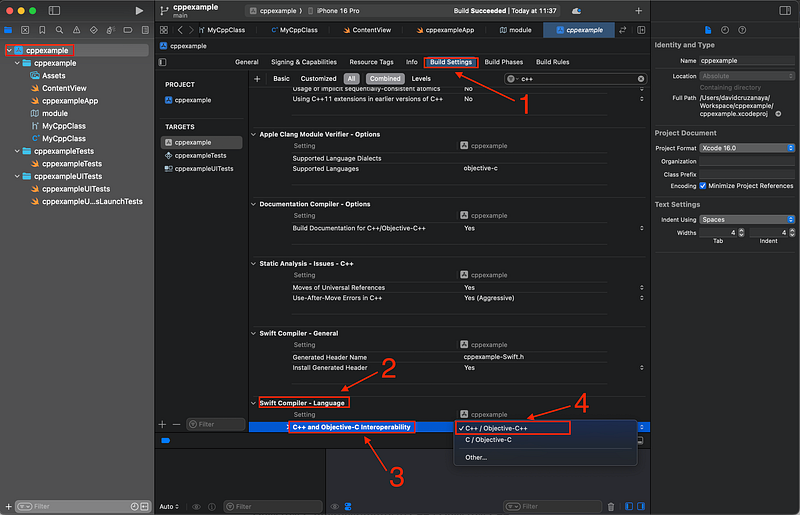Open the project navigator folder icon

pos(8,30)
